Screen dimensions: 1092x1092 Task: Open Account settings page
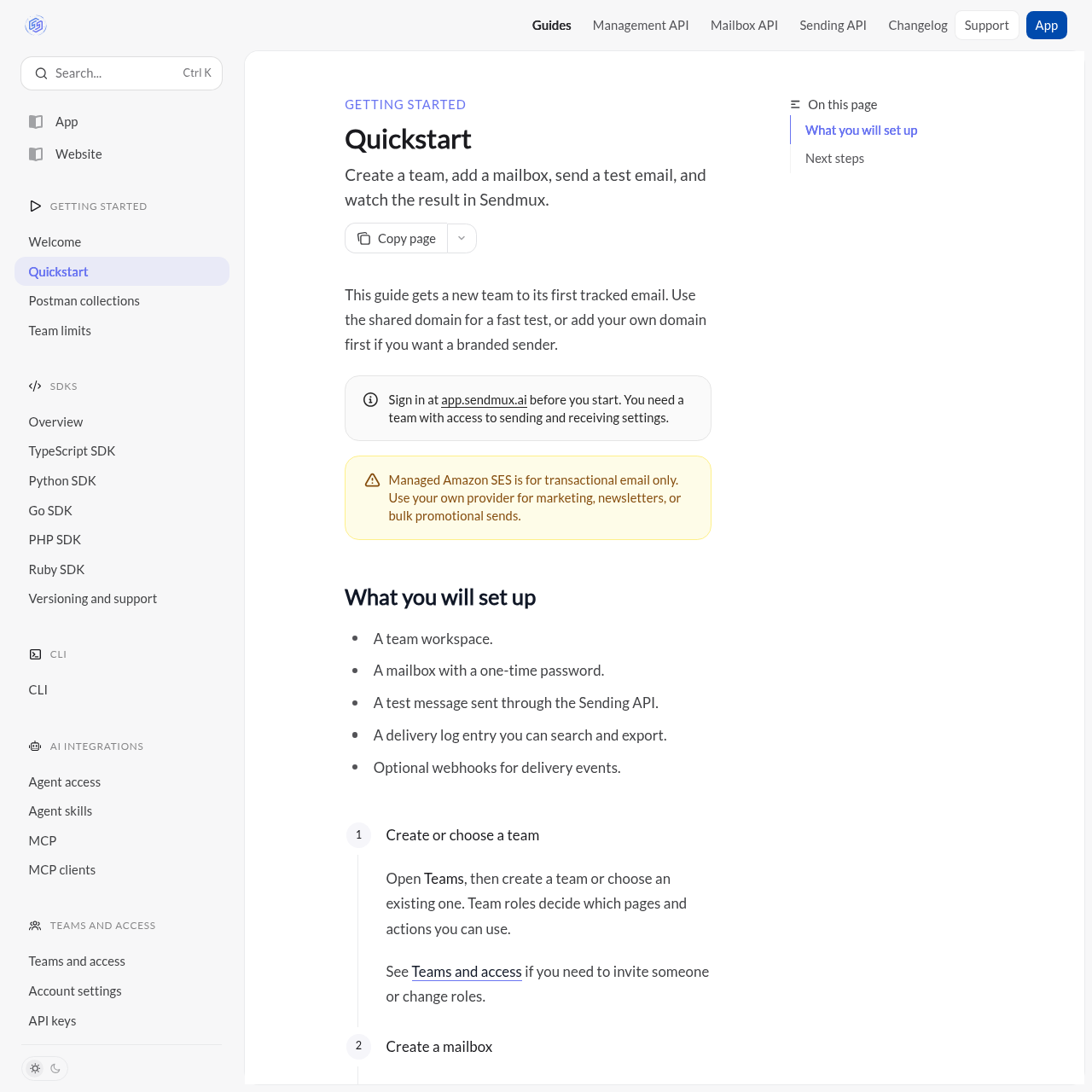(122, 991)
